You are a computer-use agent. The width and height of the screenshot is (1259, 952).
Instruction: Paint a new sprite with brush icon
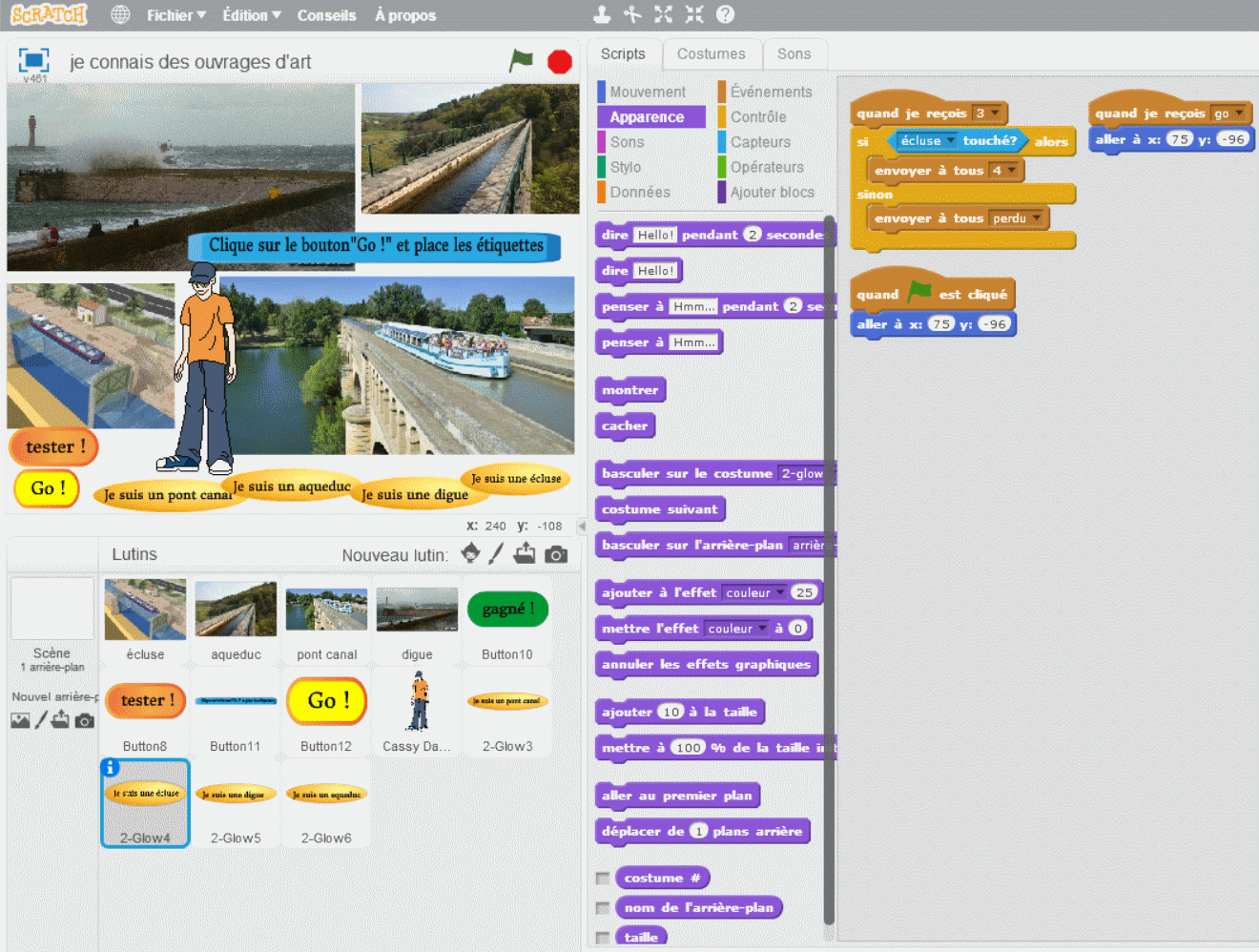click(496, 553)
